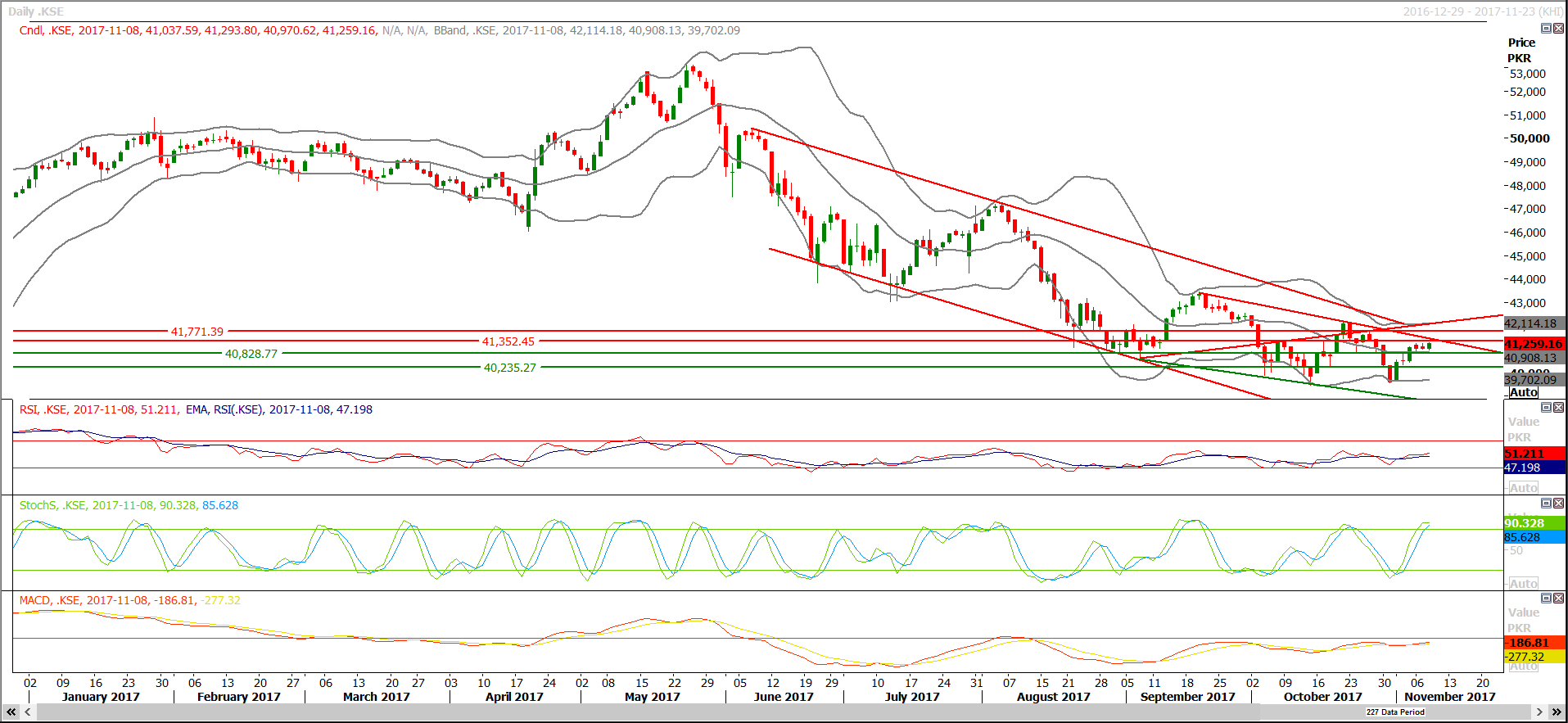Viewport: 1568px width, 723px height.
Task: Close the main price chart panel
Action: [1558, 29]
